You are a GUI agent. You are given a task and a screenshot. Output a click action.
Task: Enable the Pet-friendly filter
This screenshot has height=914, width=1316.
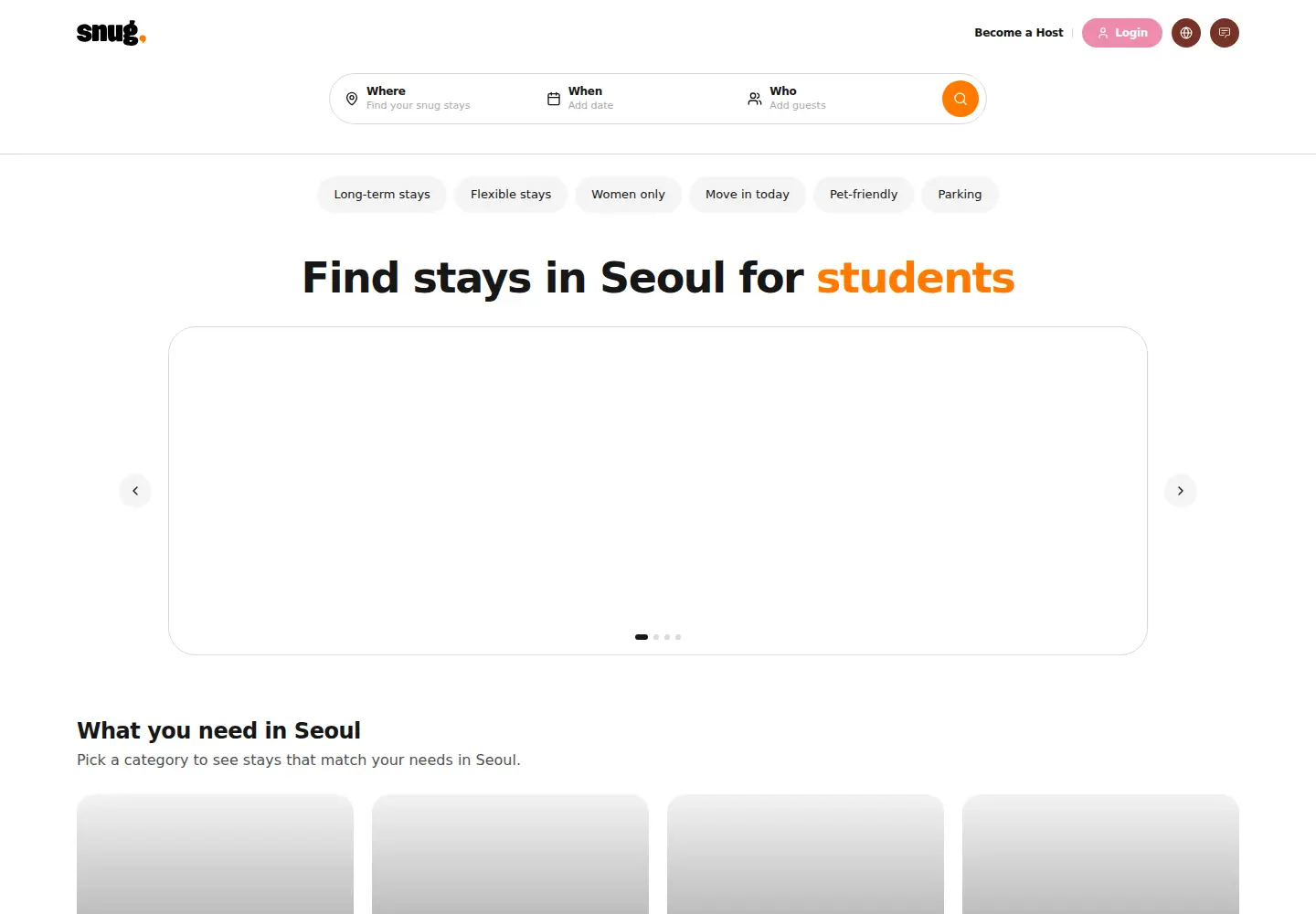(864, 195)
